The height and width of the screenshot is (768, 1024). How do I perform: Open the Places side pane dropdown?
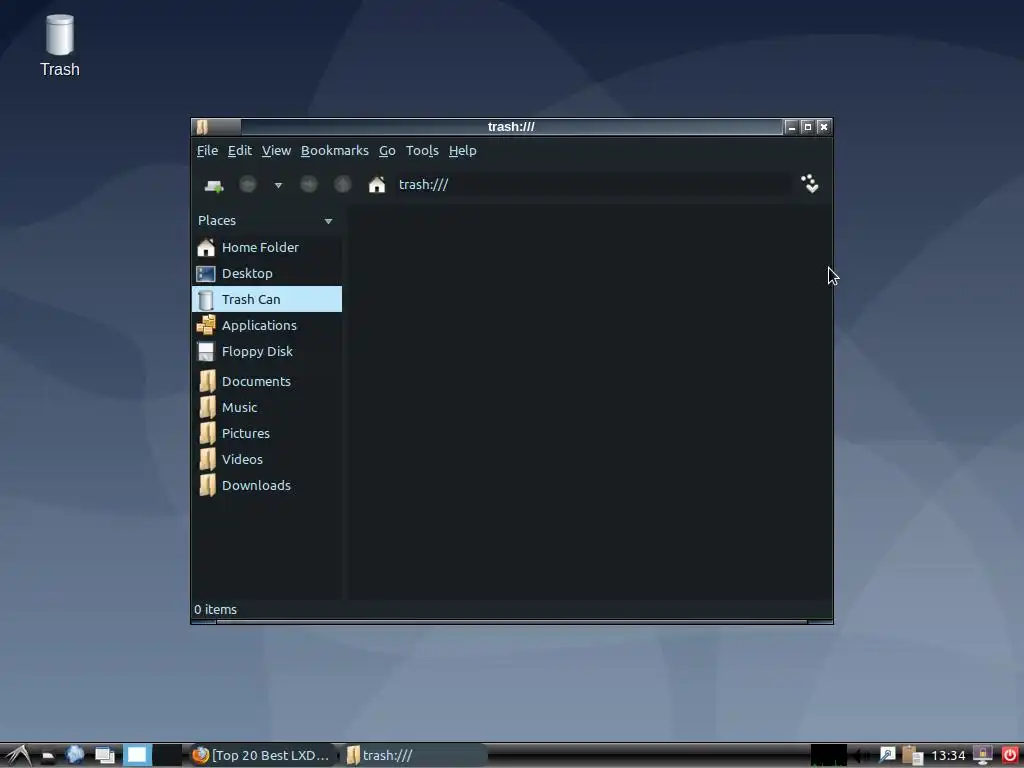(328, 221)
